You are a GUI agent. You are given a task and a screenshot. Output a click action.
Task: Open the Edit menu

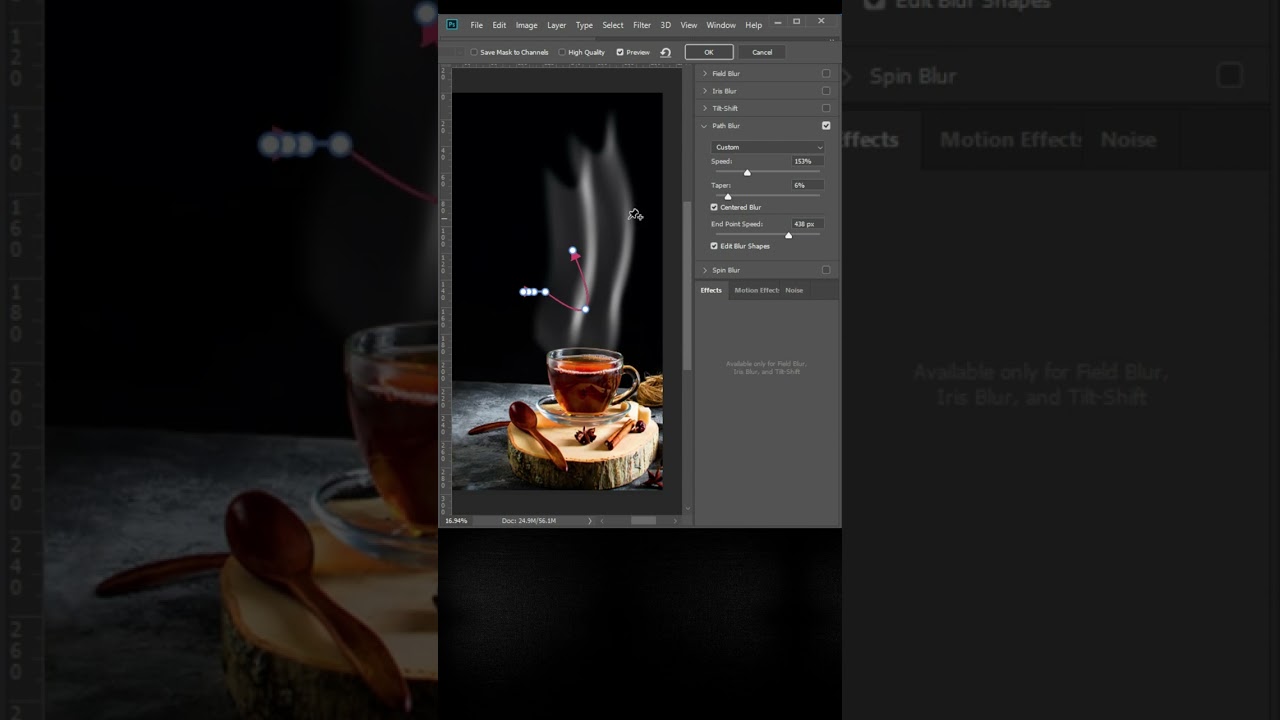(x=499, y=25)
